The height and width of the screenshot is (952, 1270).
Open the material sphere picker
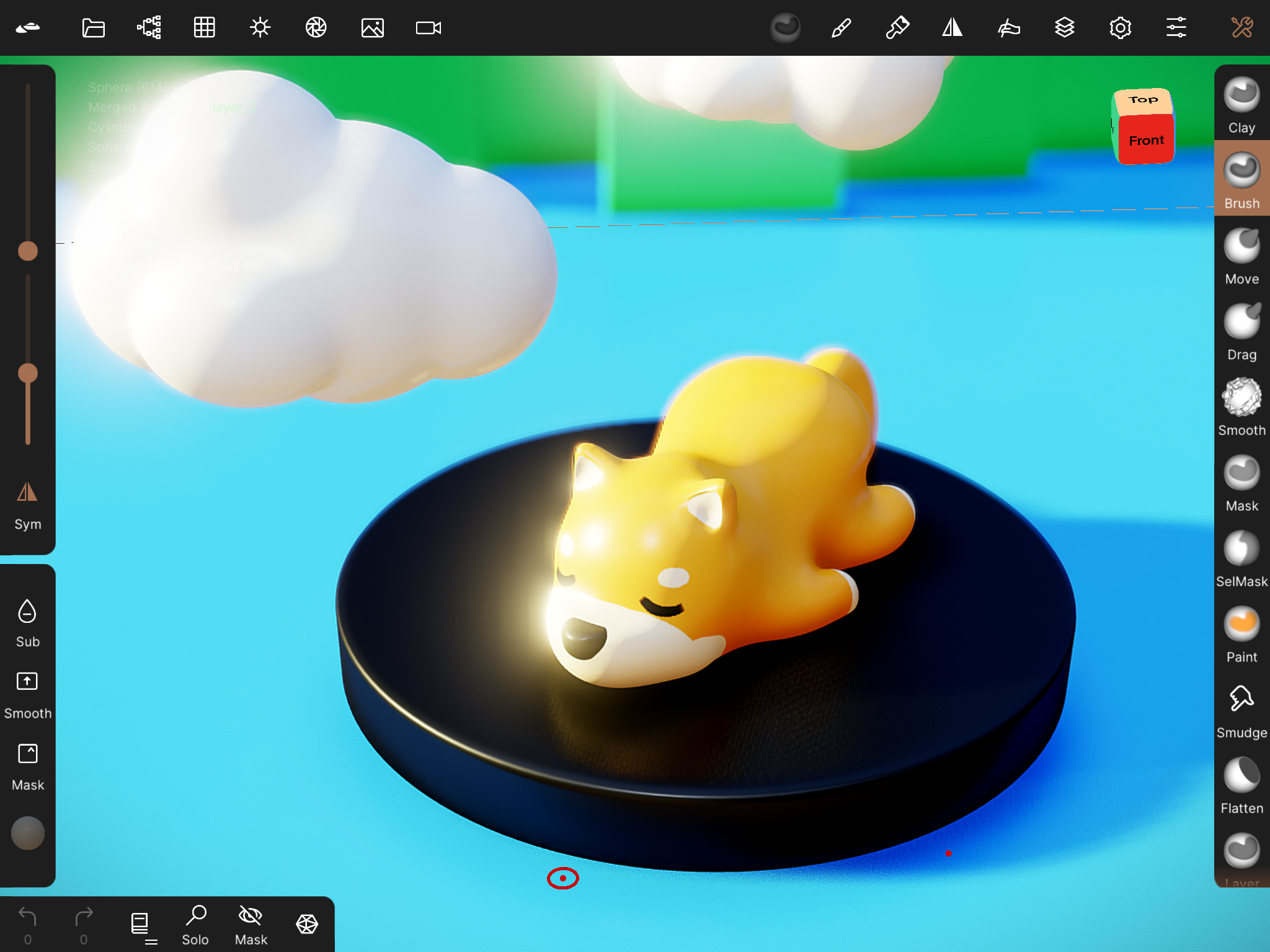pos(786,27)
